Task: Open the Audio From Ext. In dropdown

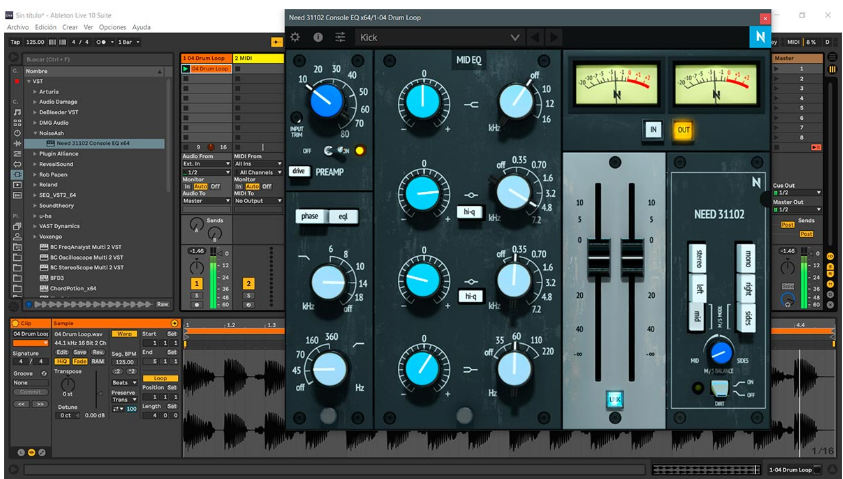Action: (206, 163)
